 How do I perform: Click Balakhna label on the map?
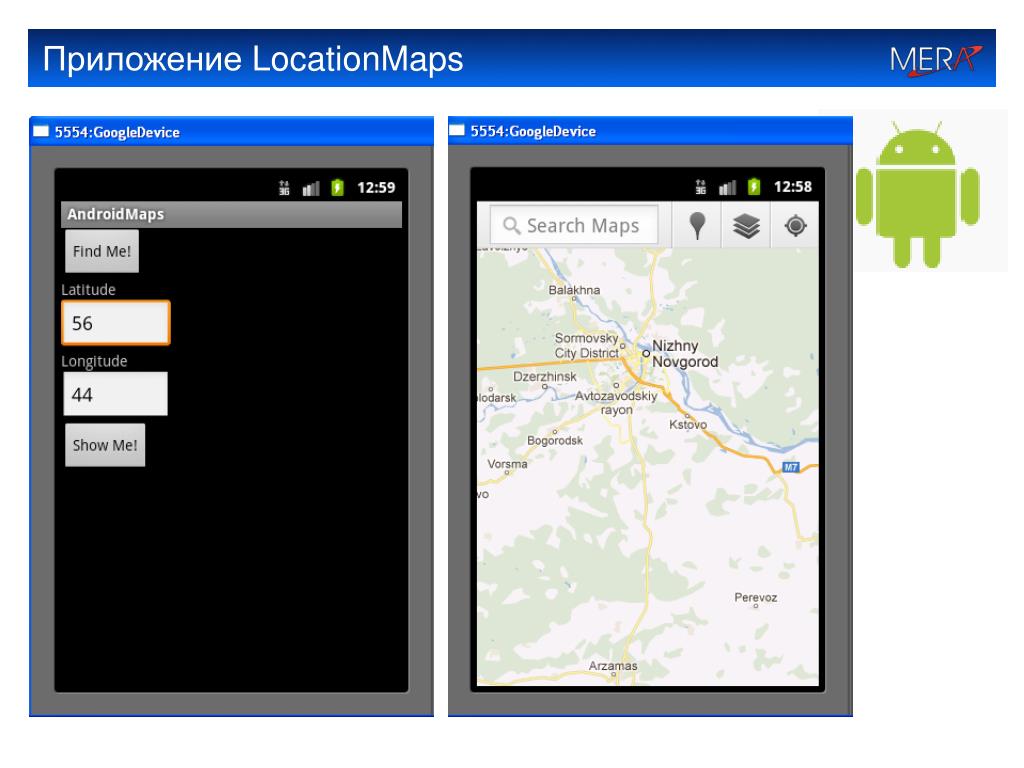pyautogui.click(x=574, y=290)
